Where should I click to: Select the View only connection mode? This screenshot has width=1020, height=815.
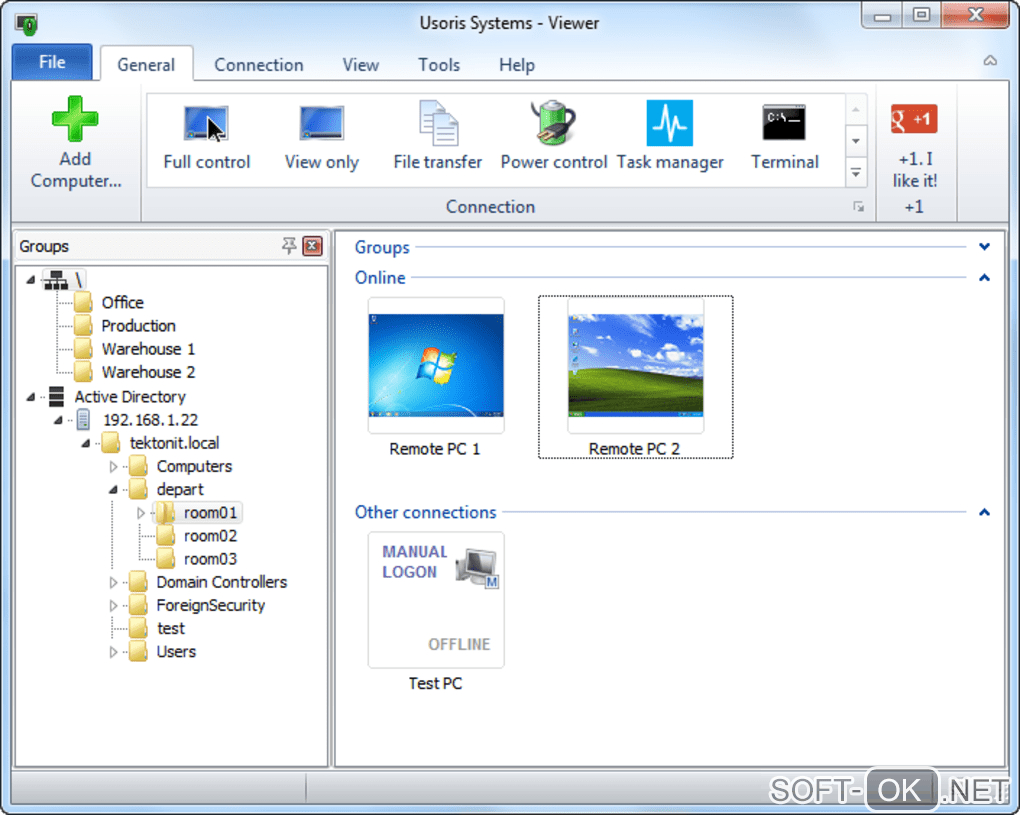pyautogui.click(x=321, y=137)
